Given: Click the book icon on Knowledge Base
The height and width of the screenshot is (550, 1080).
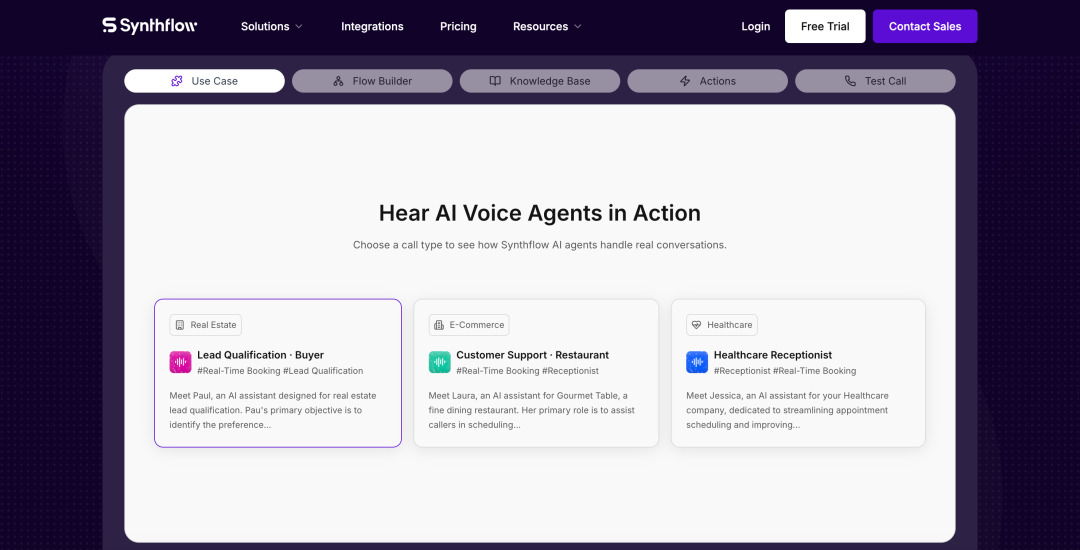Looking at the screenshot, I should (x=495, y=81).
